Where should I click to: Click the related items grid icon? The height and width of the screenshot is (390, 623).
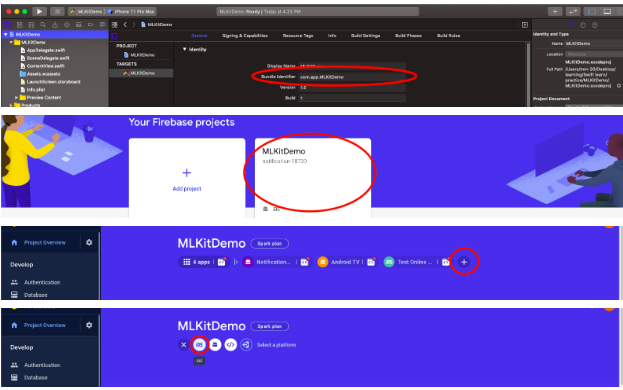click(115, 25)
